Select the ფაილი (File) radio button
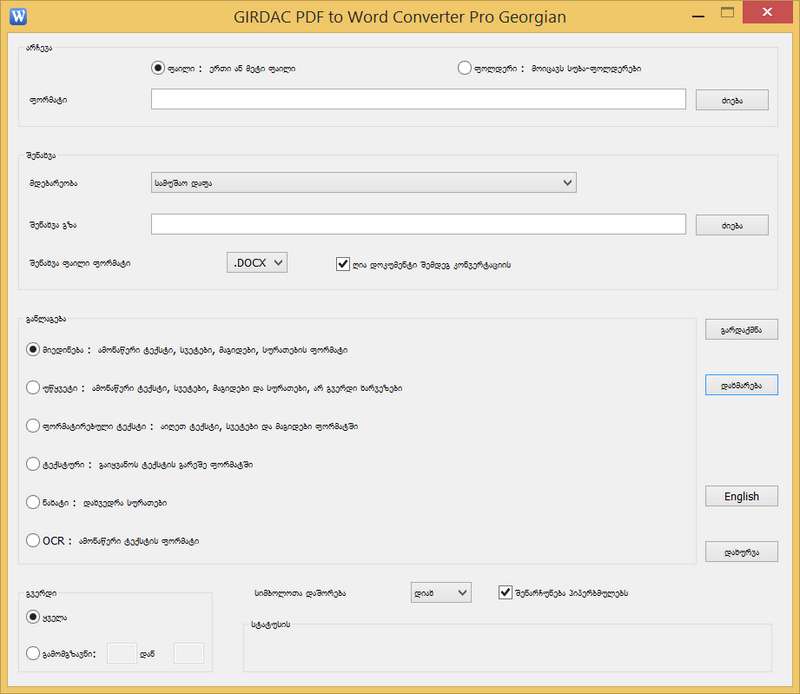 pos(157,68)
